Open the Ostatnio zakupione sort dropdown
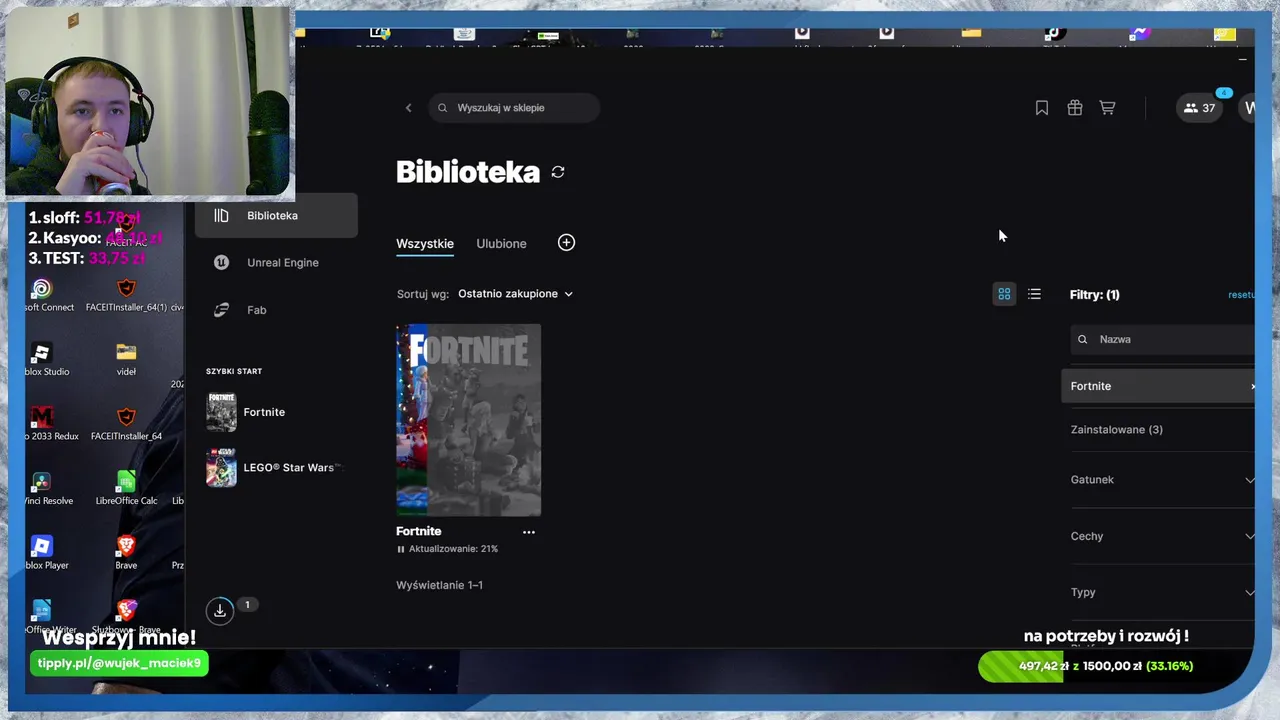The height and width of the screenshot is (720, 1280). [515, 294]
